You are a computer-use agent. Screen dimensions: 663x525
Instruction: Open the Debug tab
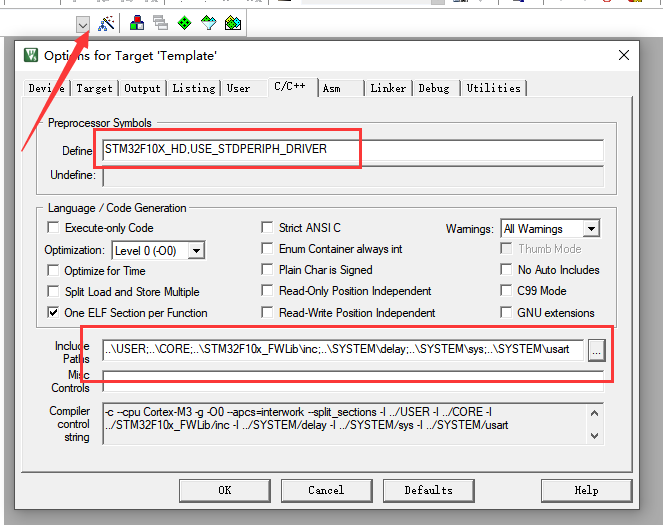(434, 88)
